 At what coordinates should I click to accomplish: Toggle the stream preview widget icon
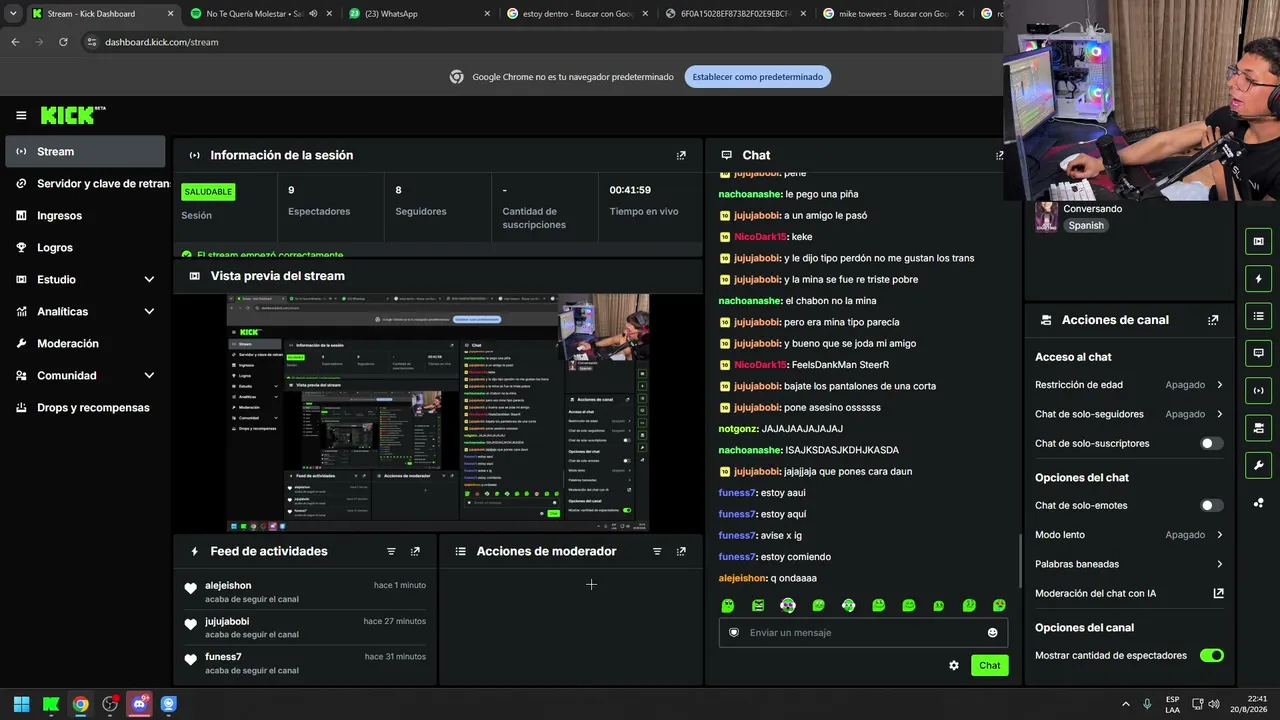click(x=1258, y=241)
